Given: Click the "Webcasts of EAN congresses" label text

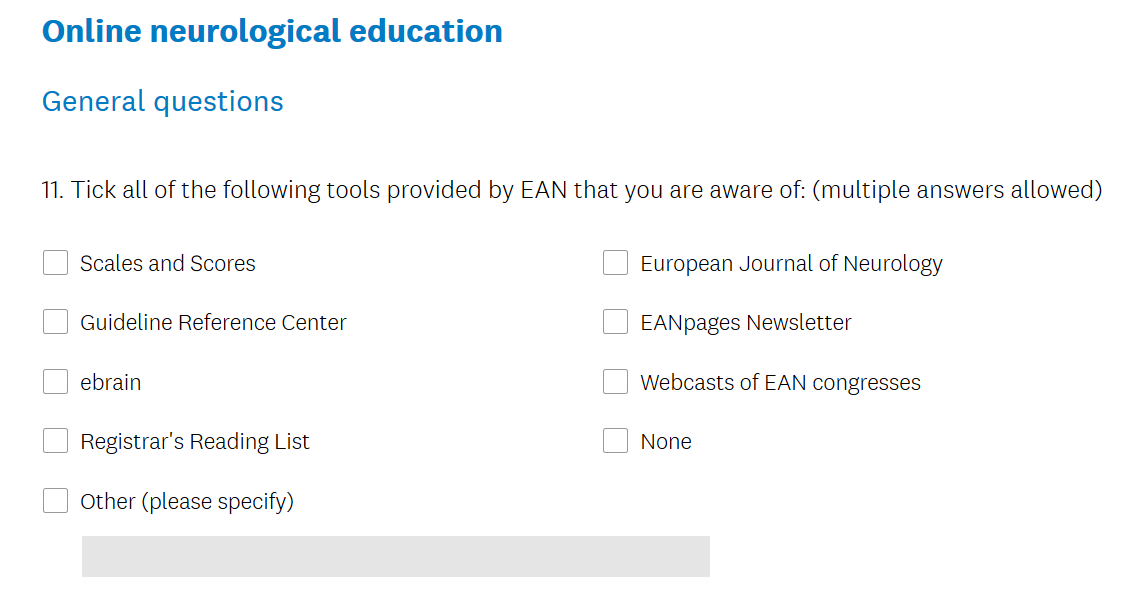Looking at the screenshot, I should pos(780,383).
